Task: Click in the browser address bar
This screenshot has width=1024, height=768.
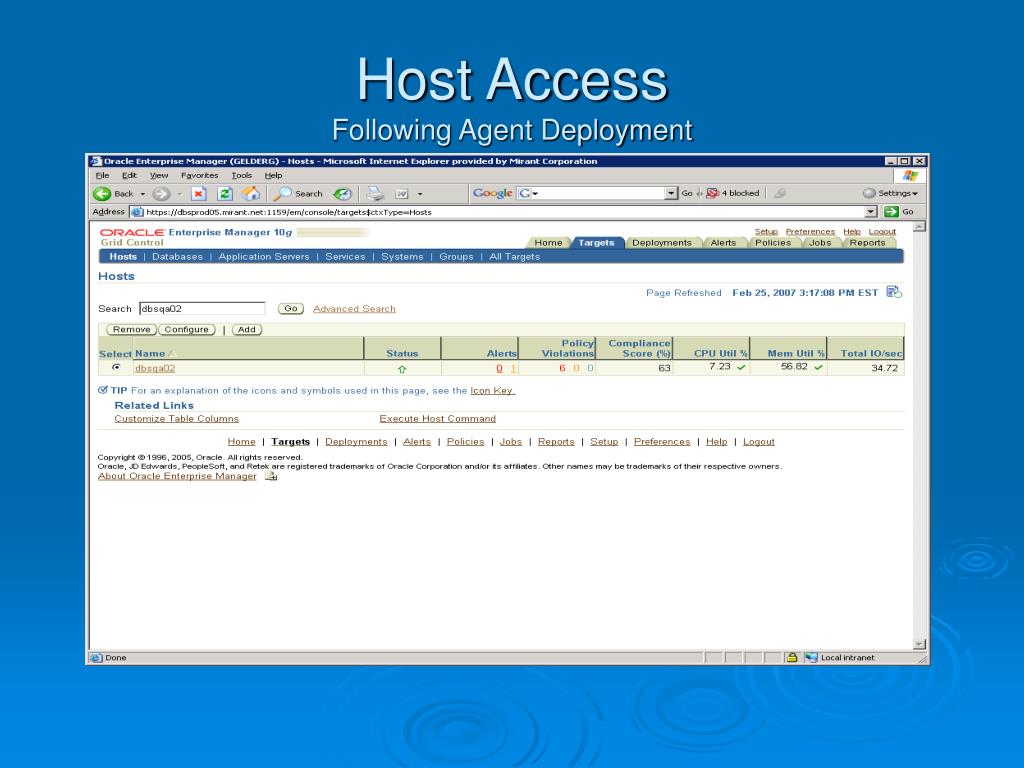Action: pos(504,212)
